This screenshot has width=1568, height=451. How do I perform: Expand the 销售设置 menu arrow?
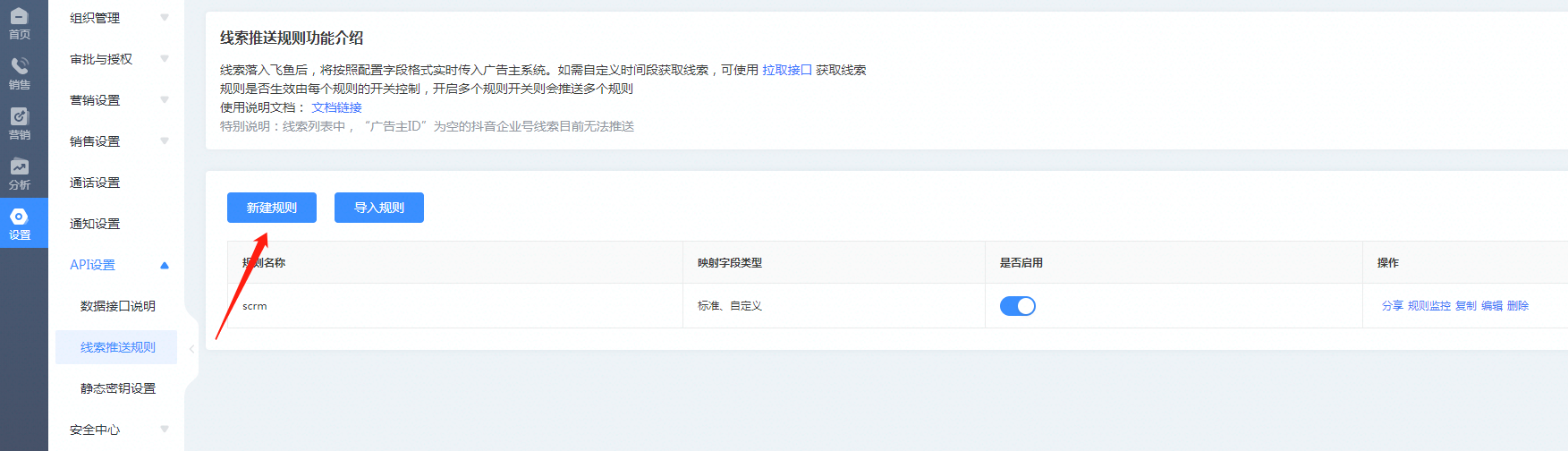165,141
